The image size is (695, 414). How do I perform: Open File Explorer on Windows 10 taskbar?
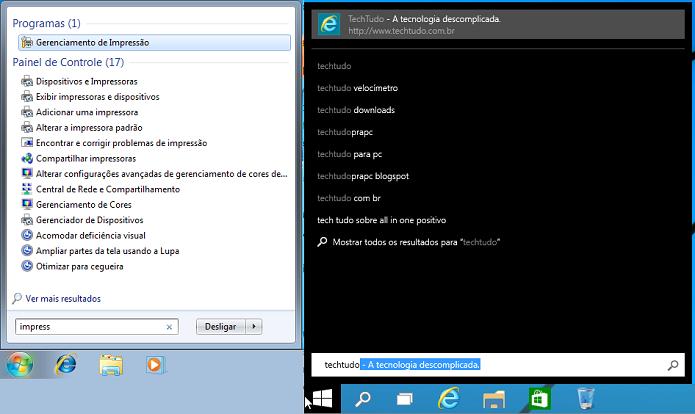[494, 399]
